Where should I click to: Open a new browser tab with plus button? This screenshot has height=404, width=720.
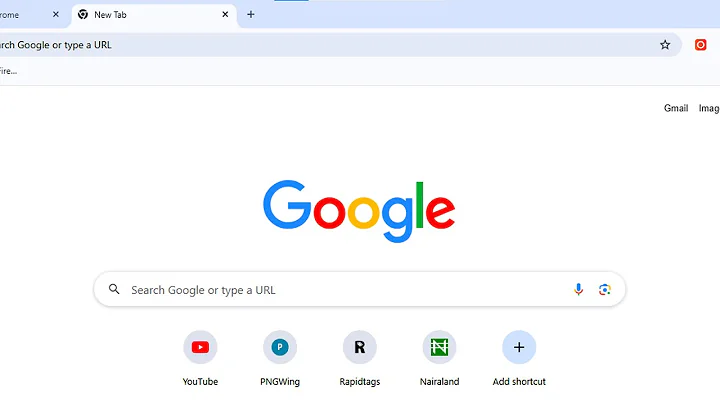[x=251, y=15]
